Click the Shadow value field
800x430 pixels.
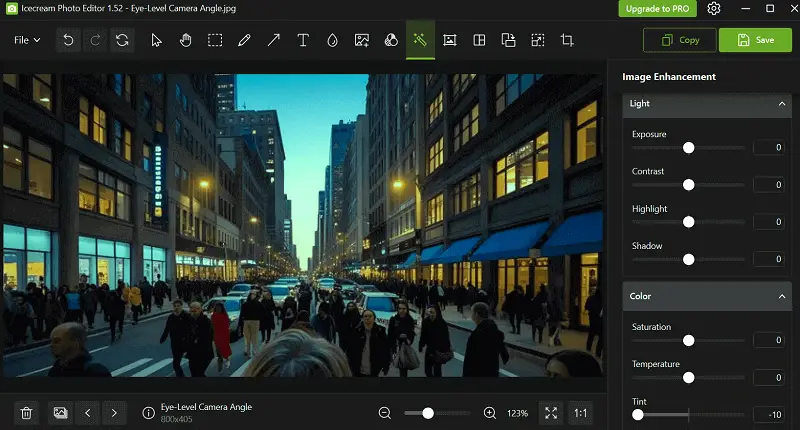769,259
